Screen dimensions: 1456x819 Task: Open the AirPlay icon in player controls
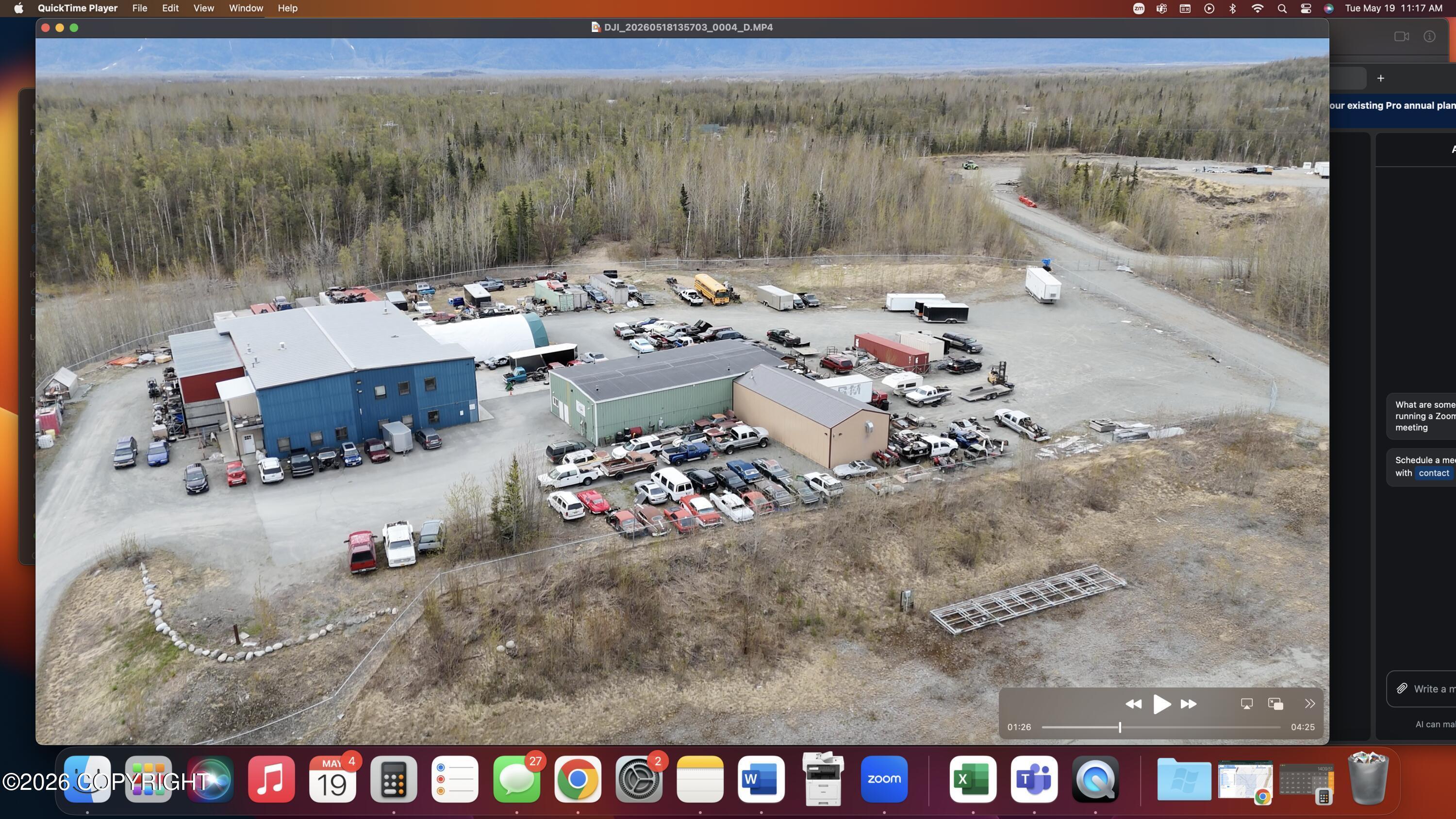(1246, 703)
